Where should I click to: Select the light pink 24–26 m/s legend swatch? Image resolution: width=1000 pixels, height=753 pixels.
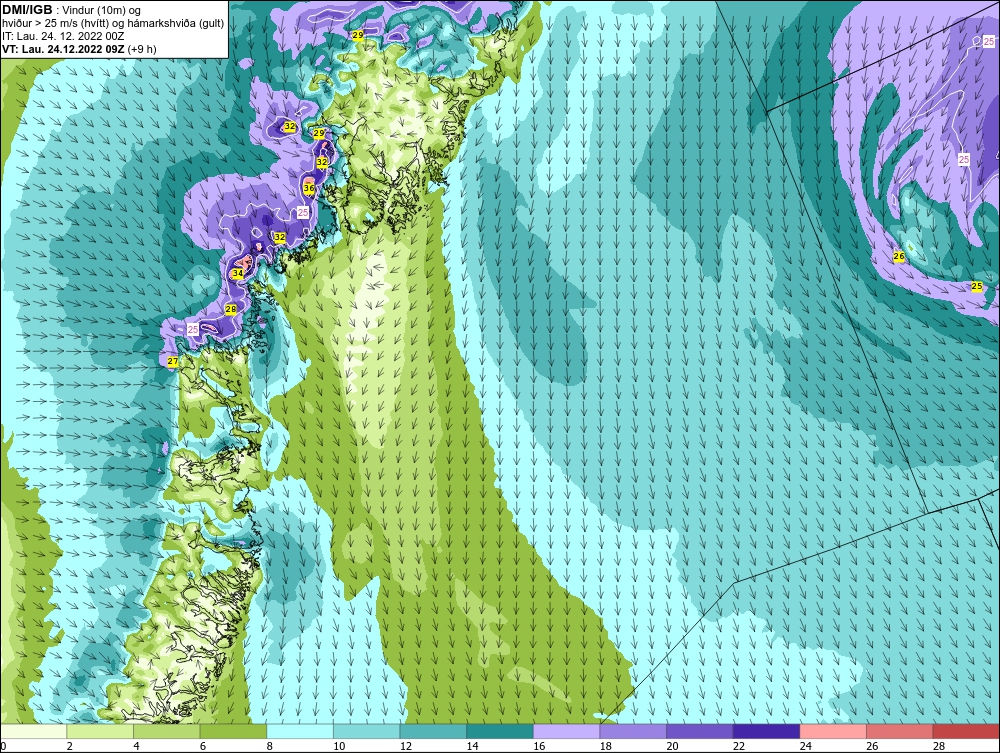pos(833,731)
